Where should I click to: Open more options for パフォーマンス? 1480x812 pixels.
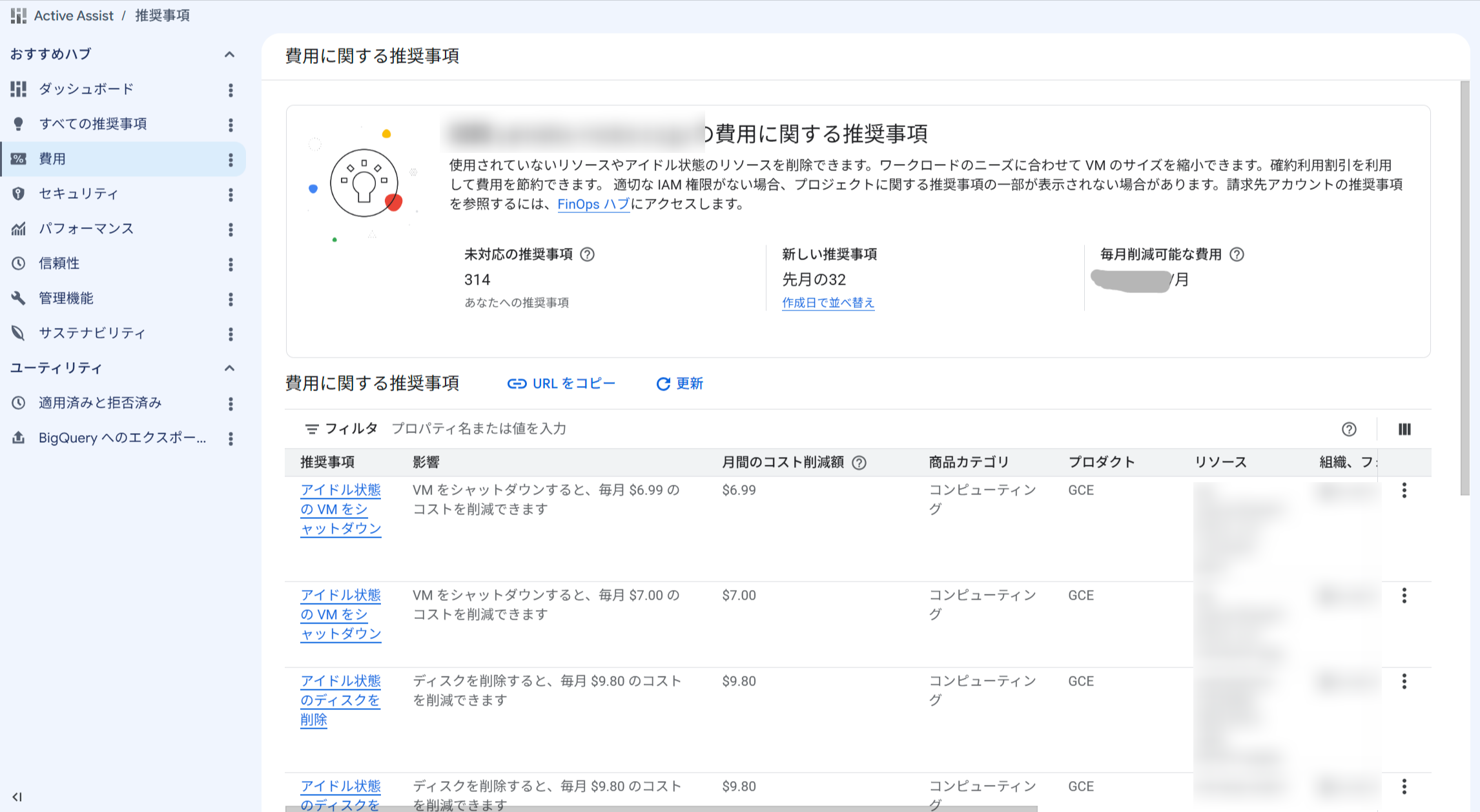(231, 229)
